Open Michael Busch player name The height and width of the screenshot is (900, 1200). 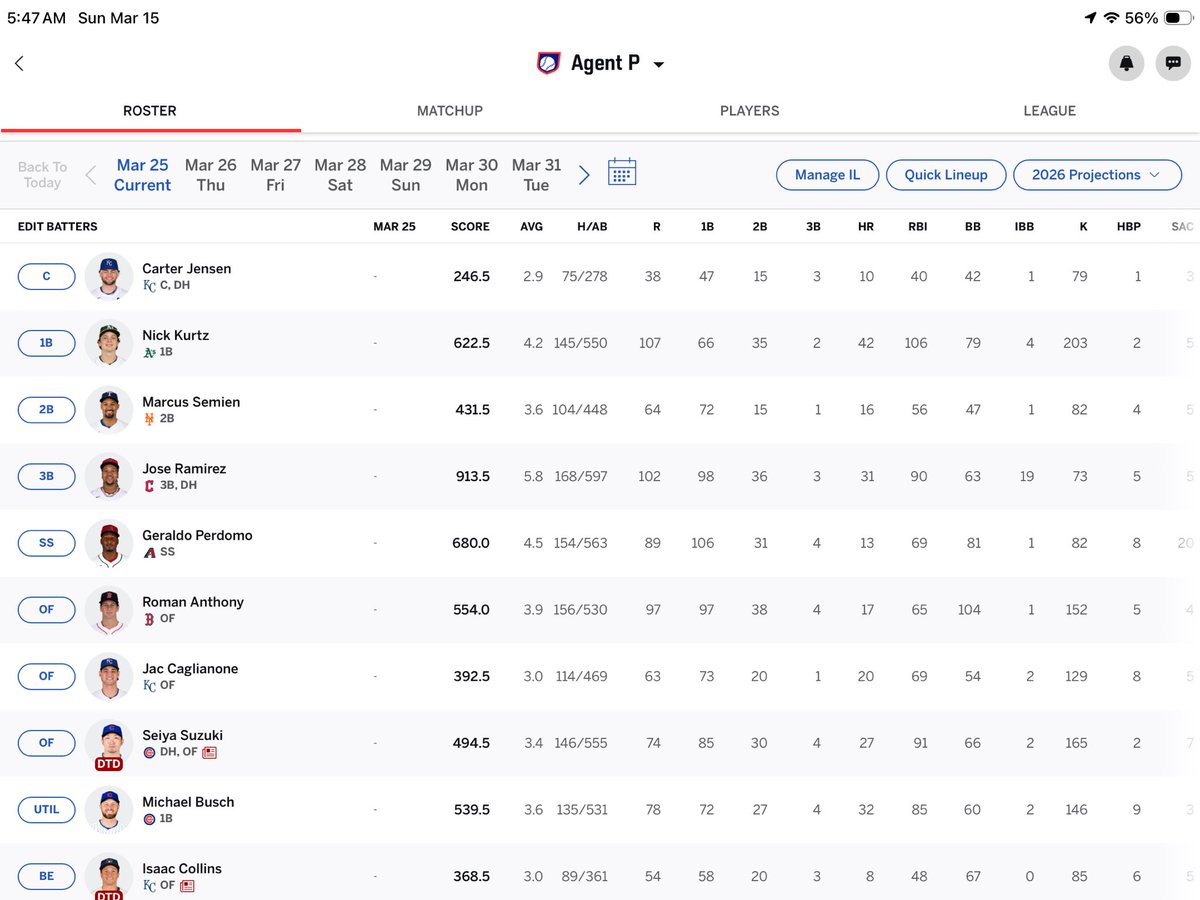click(188, 802)
